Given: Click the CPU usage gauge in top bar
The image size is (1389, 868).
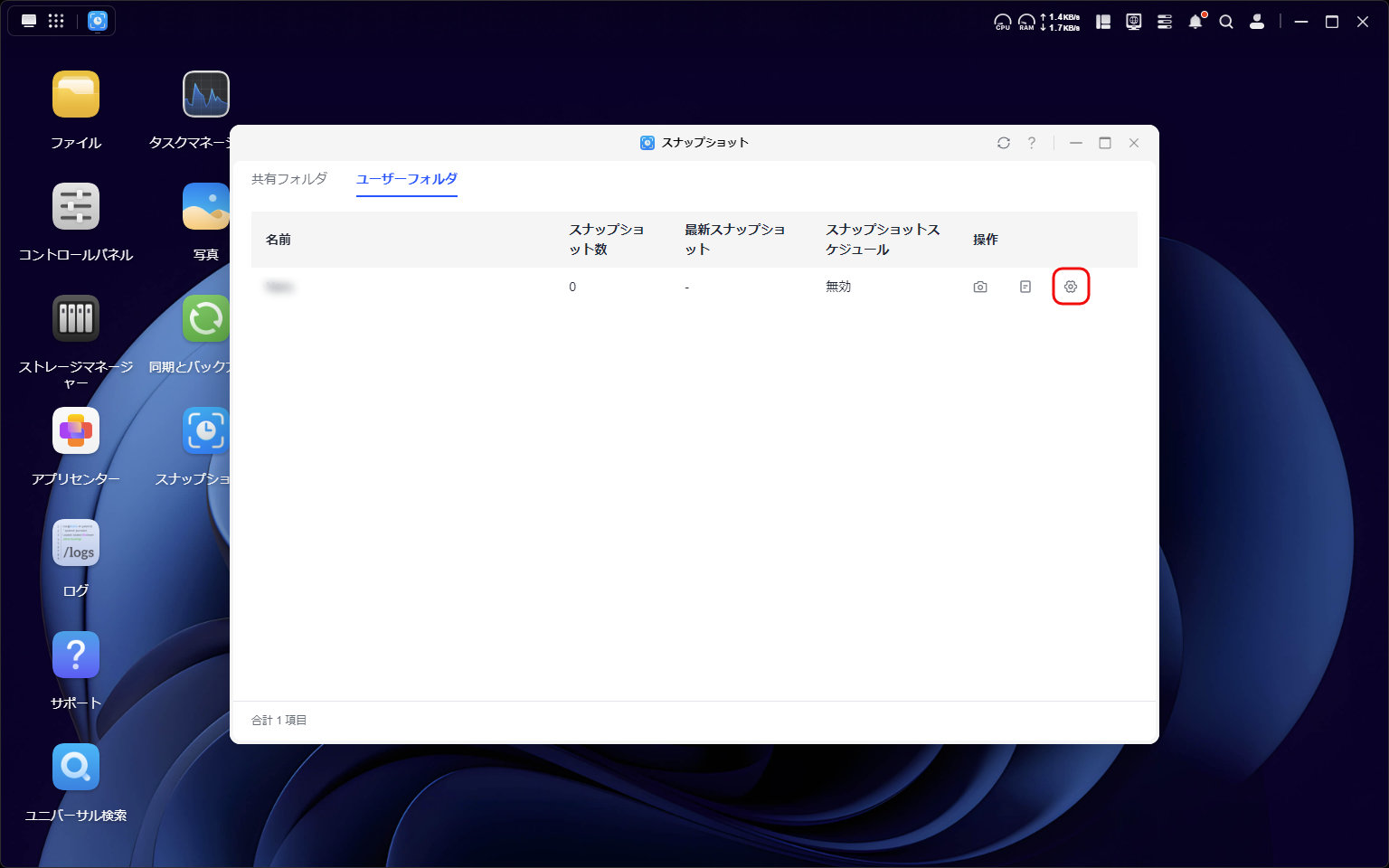Looking at the screenshot, I should coord(1003,22).
